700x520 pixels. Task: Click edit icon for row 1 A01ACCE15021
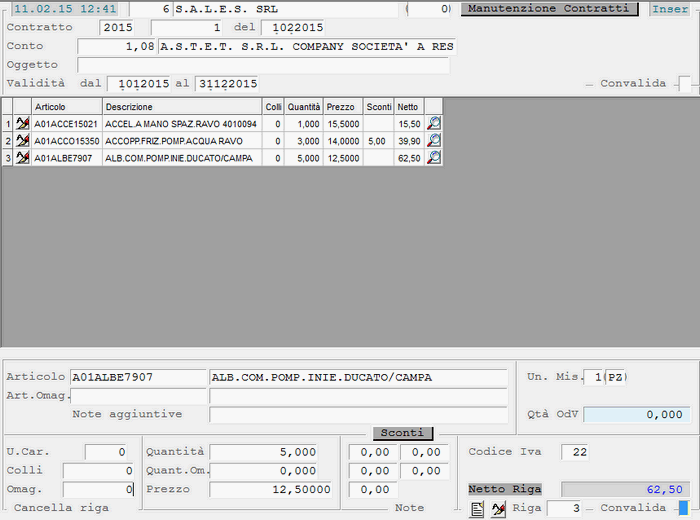point(23,124)
